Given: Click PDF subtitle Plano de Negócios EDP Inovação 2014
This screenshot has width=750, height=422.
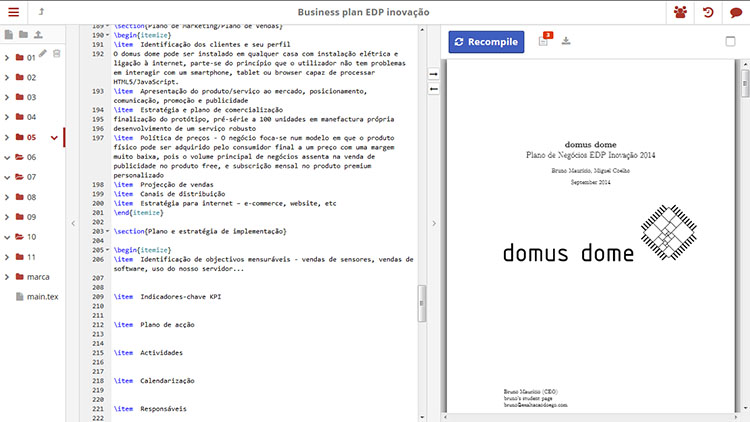Looking at the screenshot, I should 590,155.
